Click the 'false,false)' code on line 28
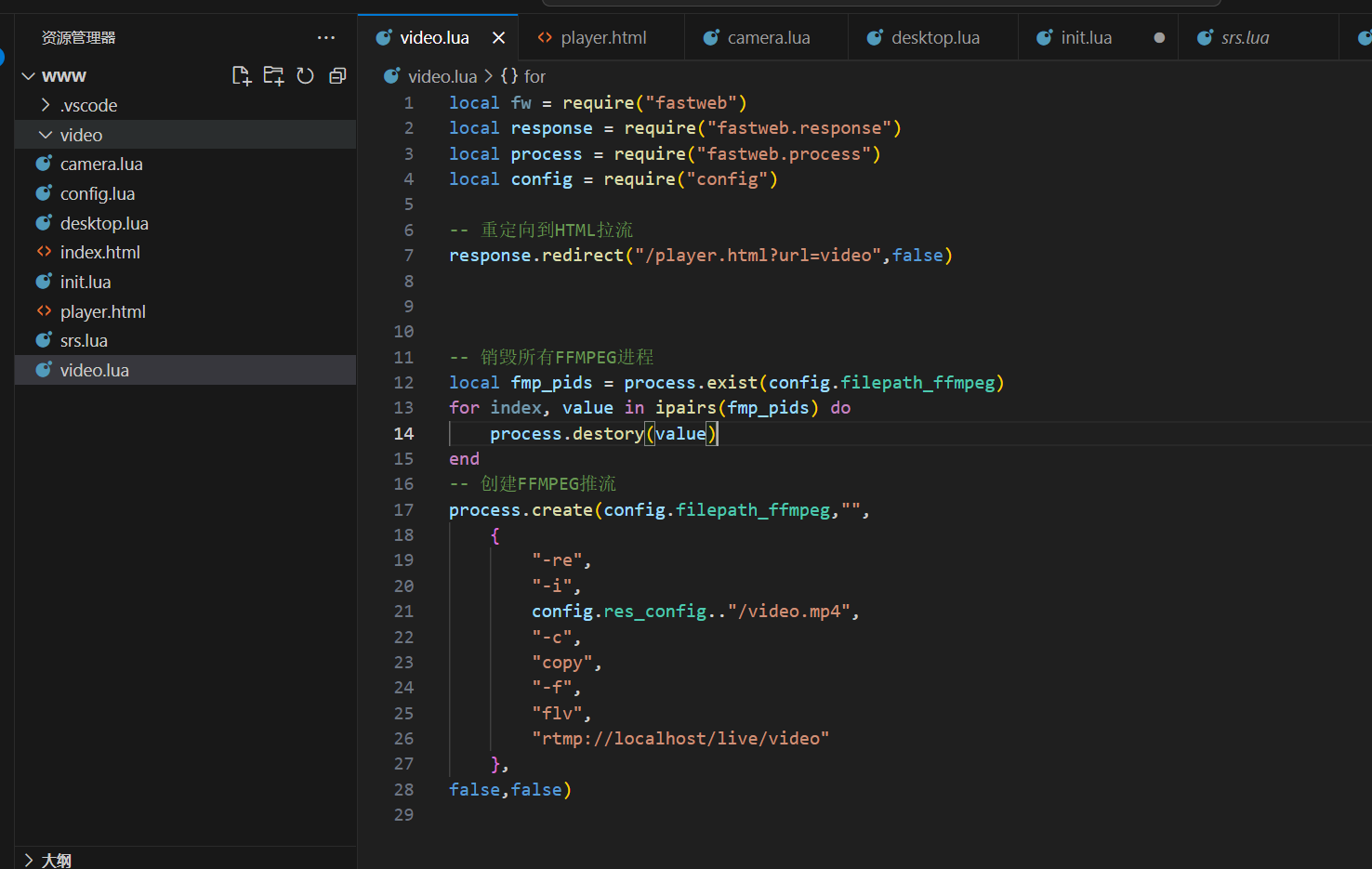 tap(510, 789)
